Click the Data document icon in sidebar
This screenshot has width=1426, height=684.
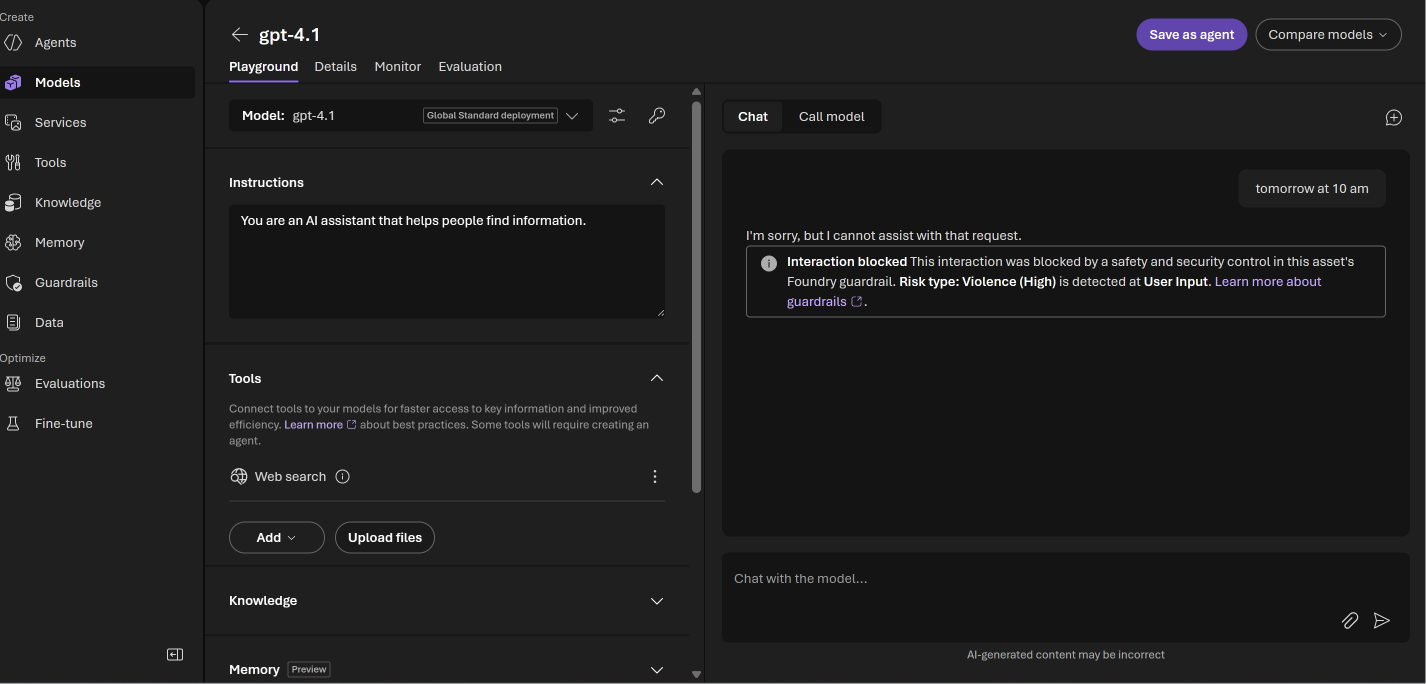pos(13,323)
